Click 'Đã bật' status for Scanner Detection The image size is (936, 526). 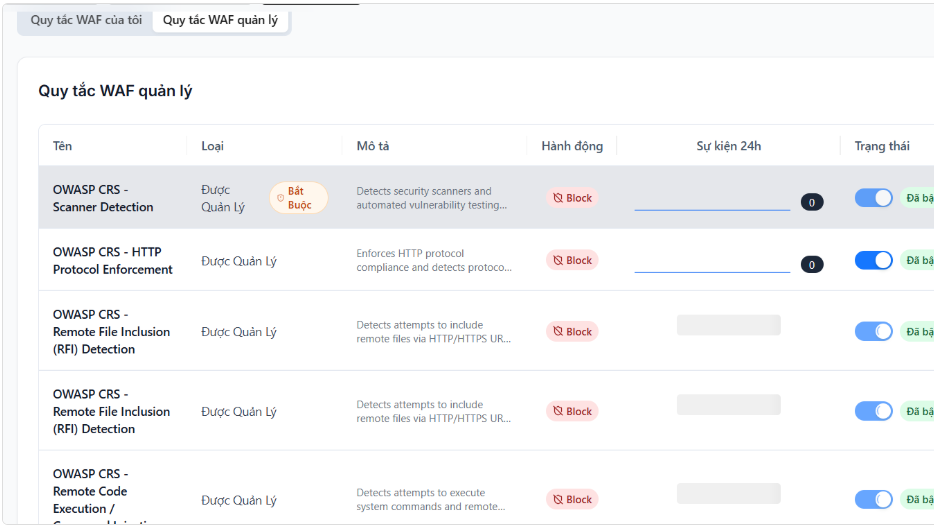coord(918,198)
